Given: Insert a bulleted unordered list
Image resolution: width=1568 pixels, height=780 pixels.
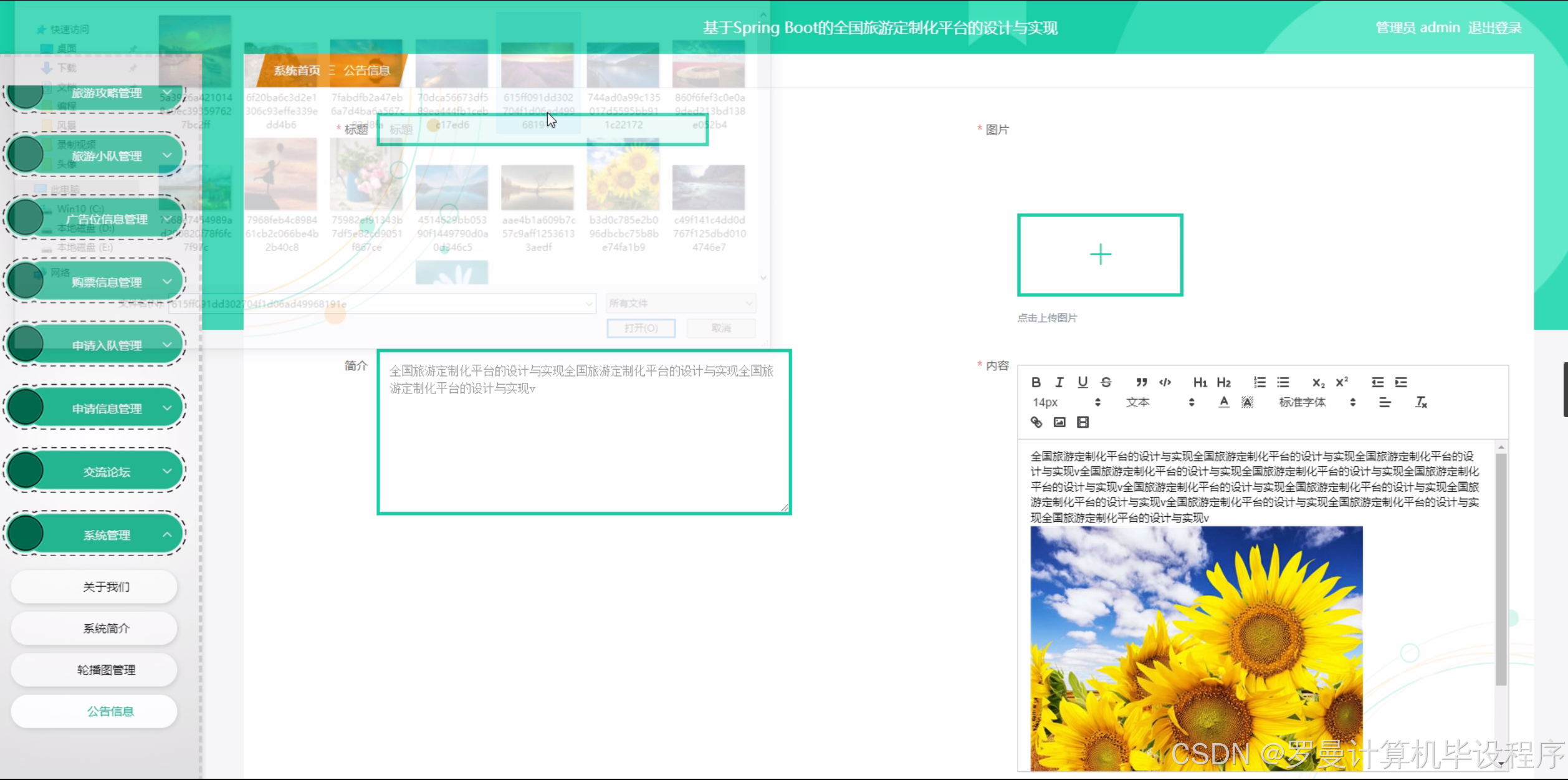Looking at the screenshot, I should coord(1283,382).
